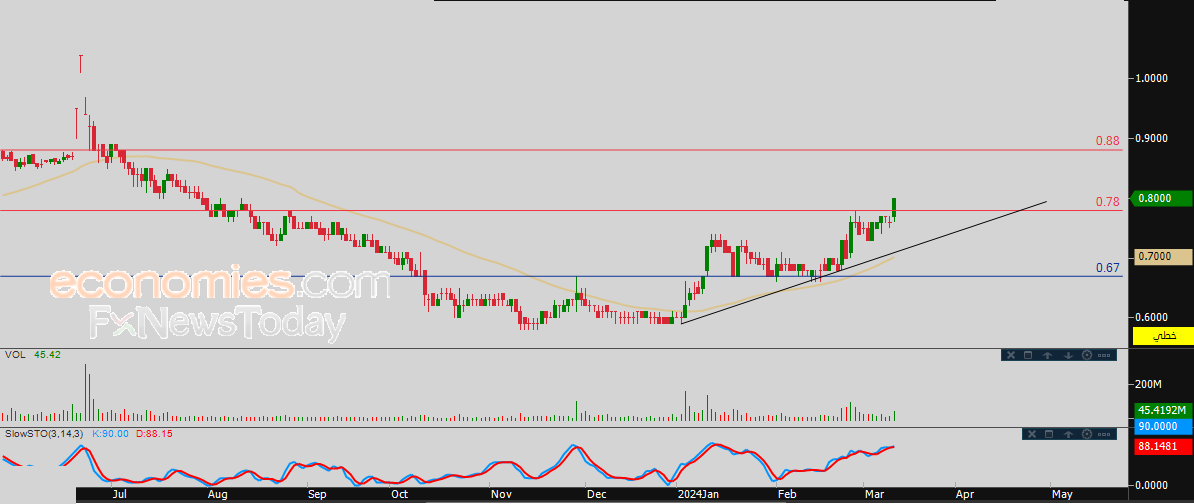Click the 200M volume axis label

tap(1148, 383)
